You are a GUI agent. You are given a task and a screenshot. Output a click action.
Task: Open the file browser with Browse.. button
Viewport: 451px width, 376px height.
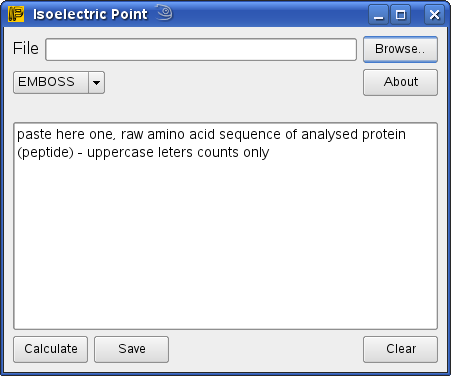[x=400, y=49]
